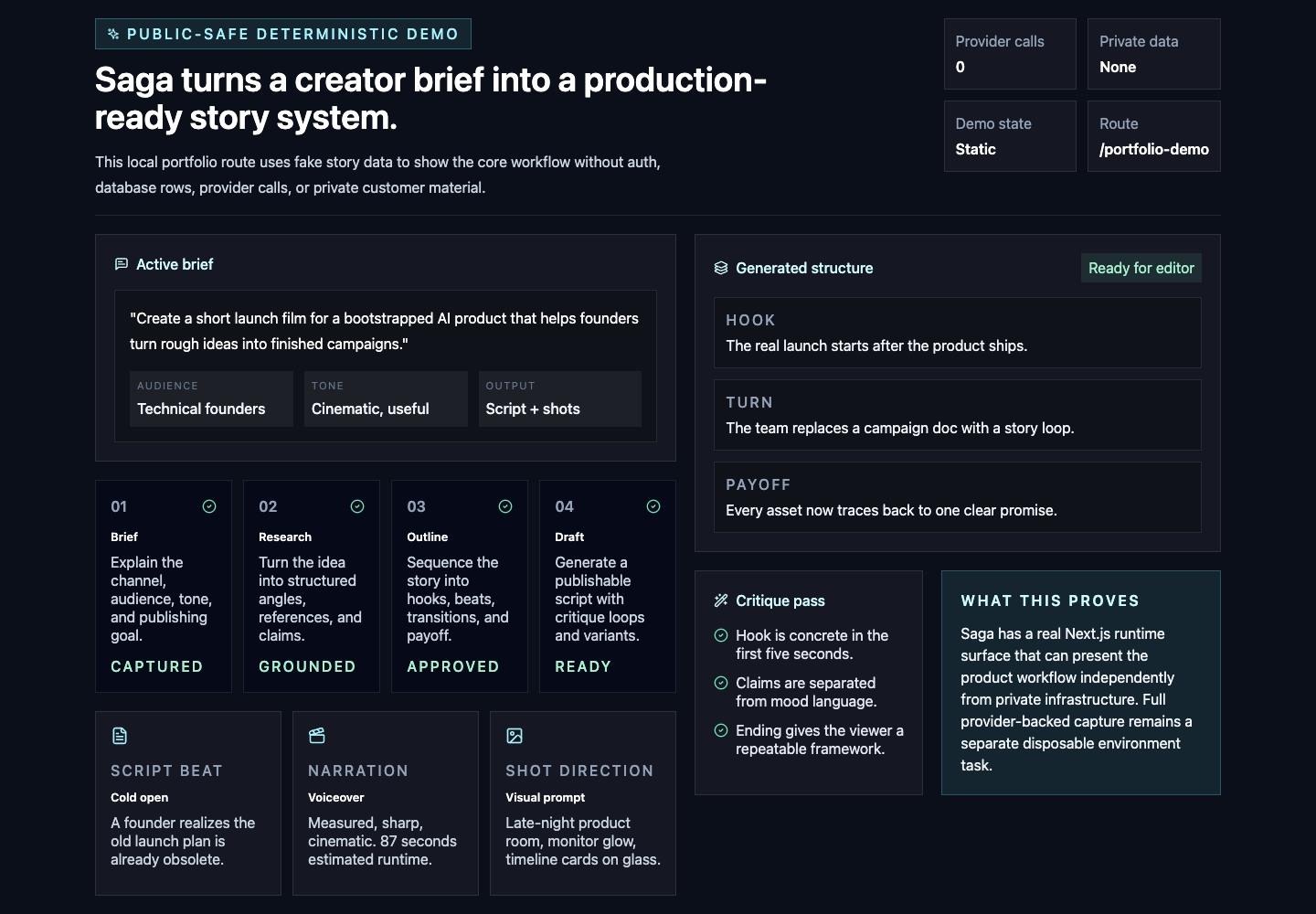This screenshot has width=1316, height=914.
Task: Click 'The team replaces a campaign doc' line
Action: pyautogui.click(x=900, y=428)
